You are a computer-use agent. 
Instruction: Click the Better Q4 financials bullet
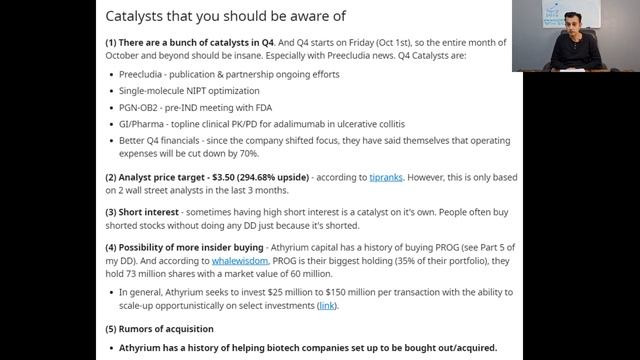314,147
